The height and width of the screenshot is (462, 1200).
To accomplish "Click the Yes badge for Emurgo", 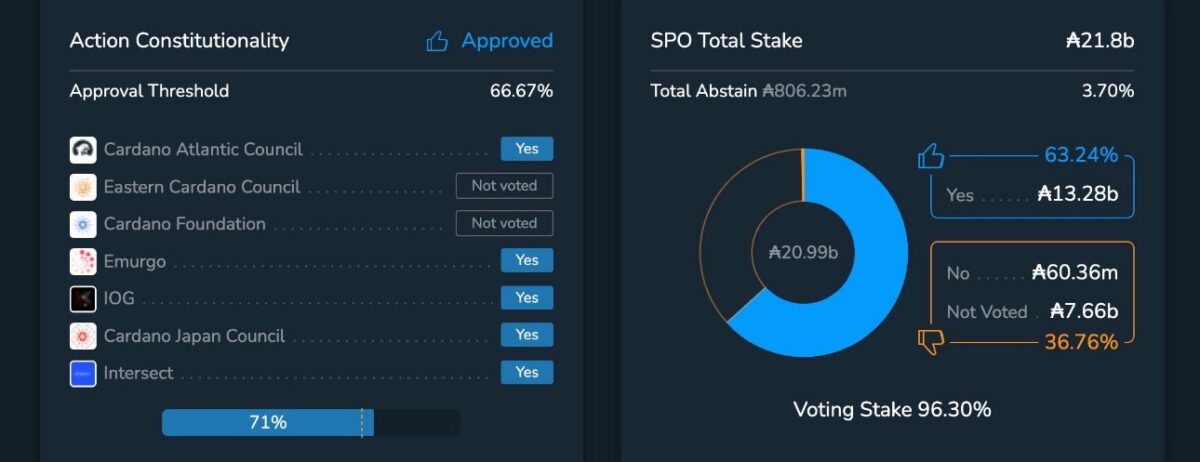I will click(x=526, y=260).
